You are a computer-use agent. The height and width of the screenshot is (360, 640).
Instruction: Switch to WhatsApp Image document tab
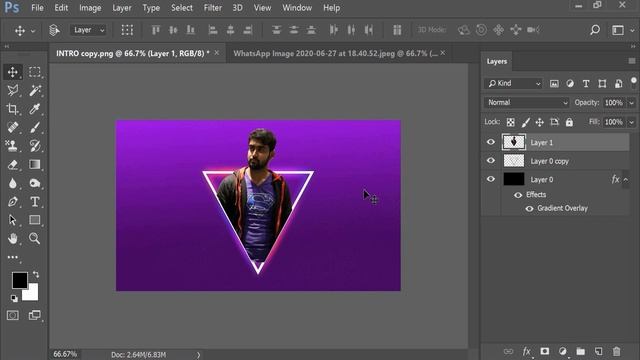point(335,53)
